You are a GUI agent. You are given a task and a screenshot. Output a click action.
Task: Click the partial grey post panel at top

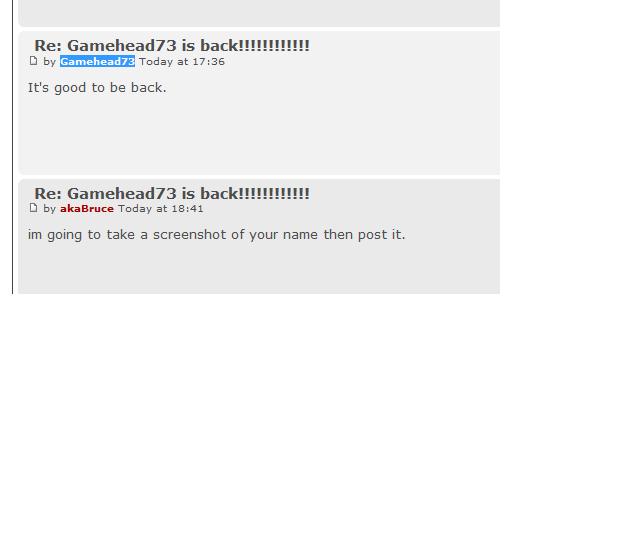point(259,13)
